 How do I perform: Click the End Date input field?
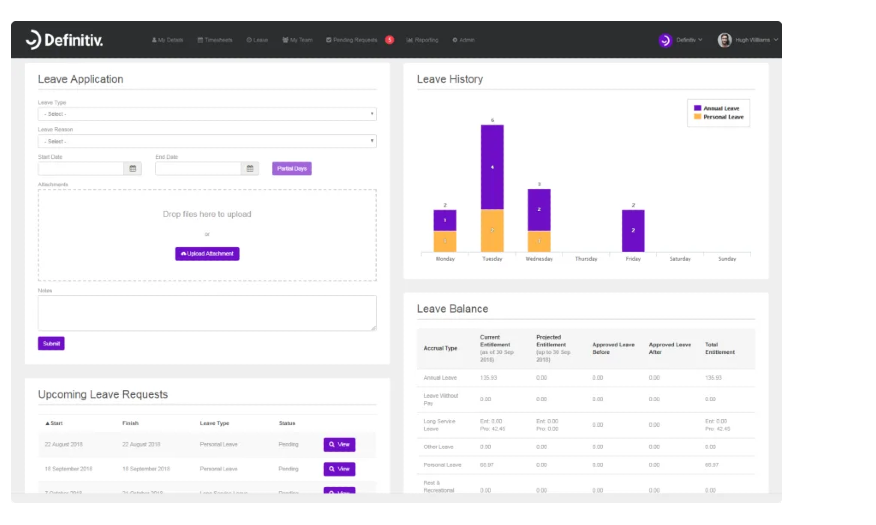(198, 169)
